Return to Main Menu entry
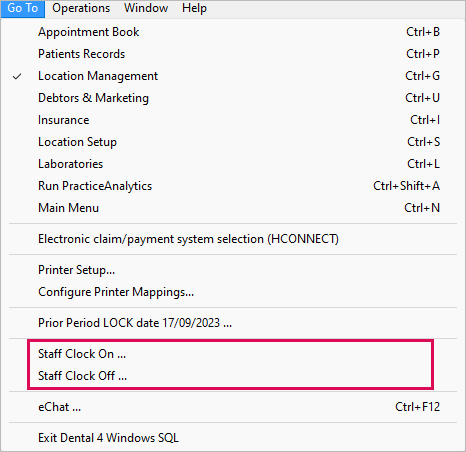Viewport: 466px width, 452px height. click(233, 208)
